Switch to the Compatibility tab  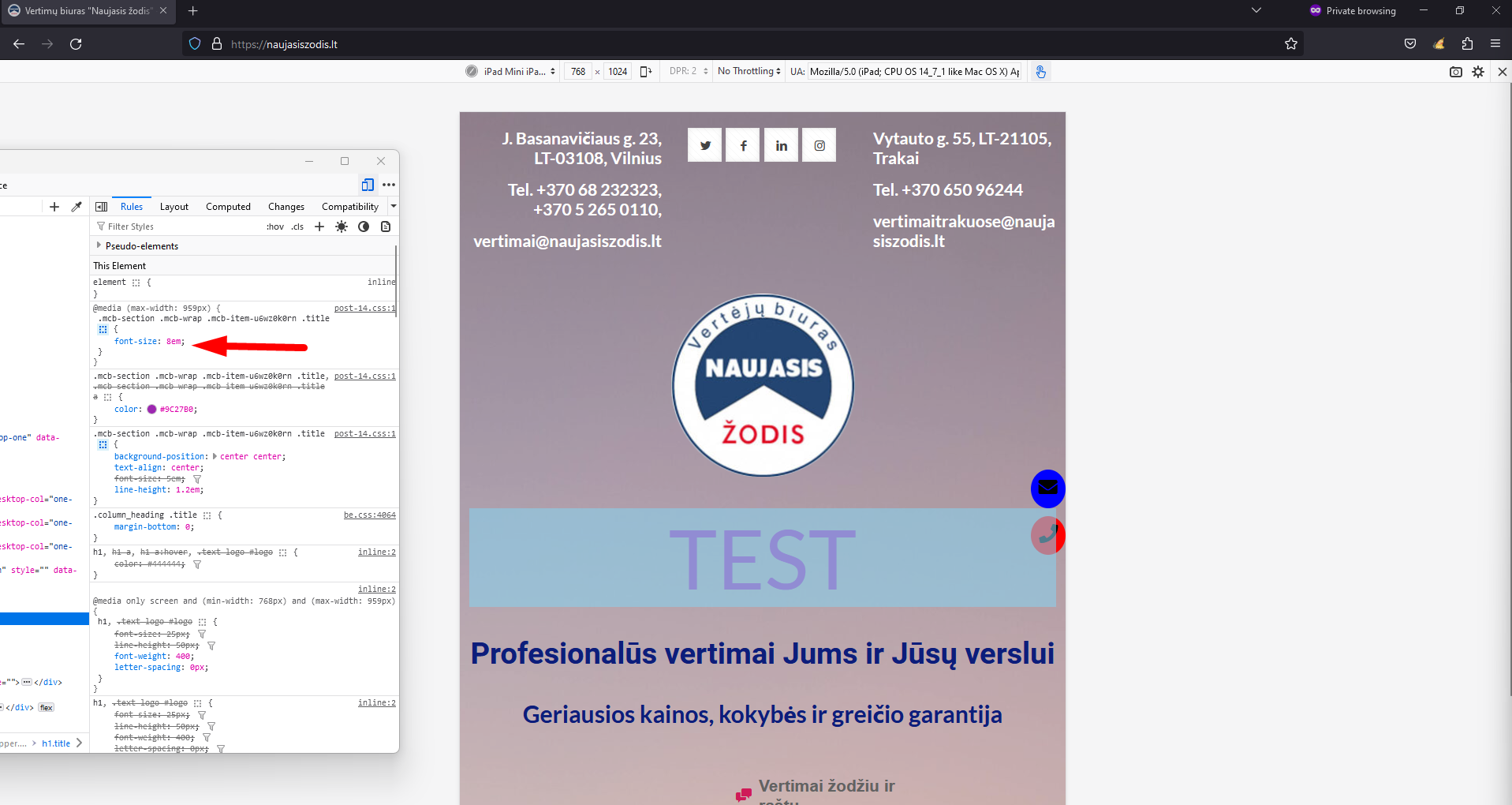[x=350, y=207]
